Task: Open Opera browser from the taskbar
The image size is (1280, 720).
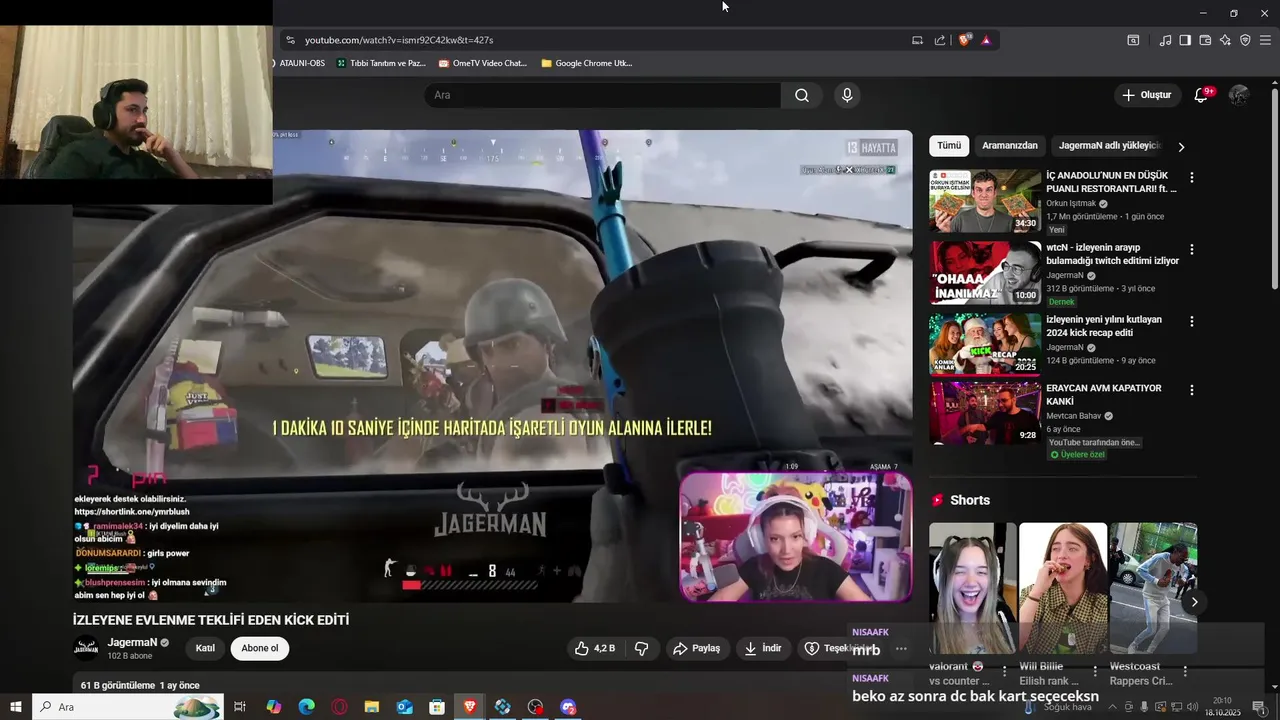Action: 340,707
